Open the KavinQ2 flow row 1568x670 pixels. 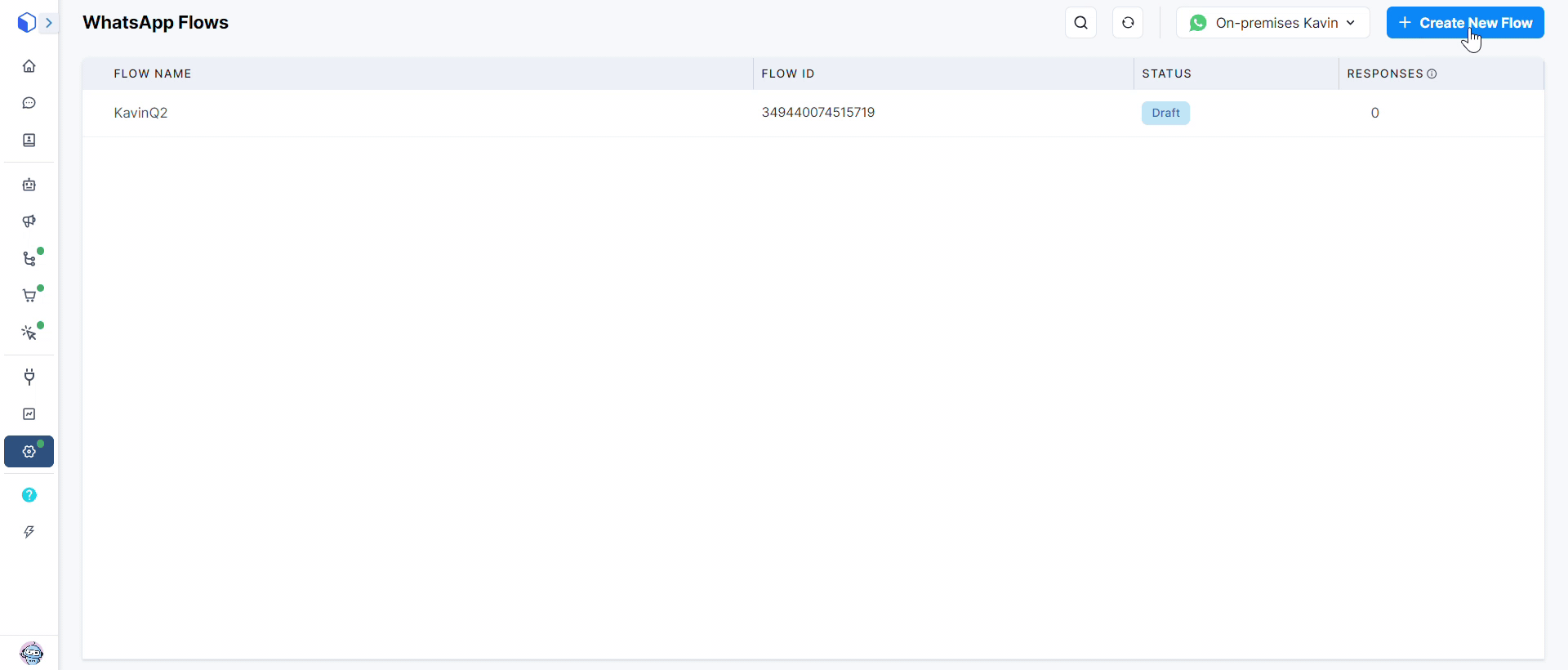140,113
